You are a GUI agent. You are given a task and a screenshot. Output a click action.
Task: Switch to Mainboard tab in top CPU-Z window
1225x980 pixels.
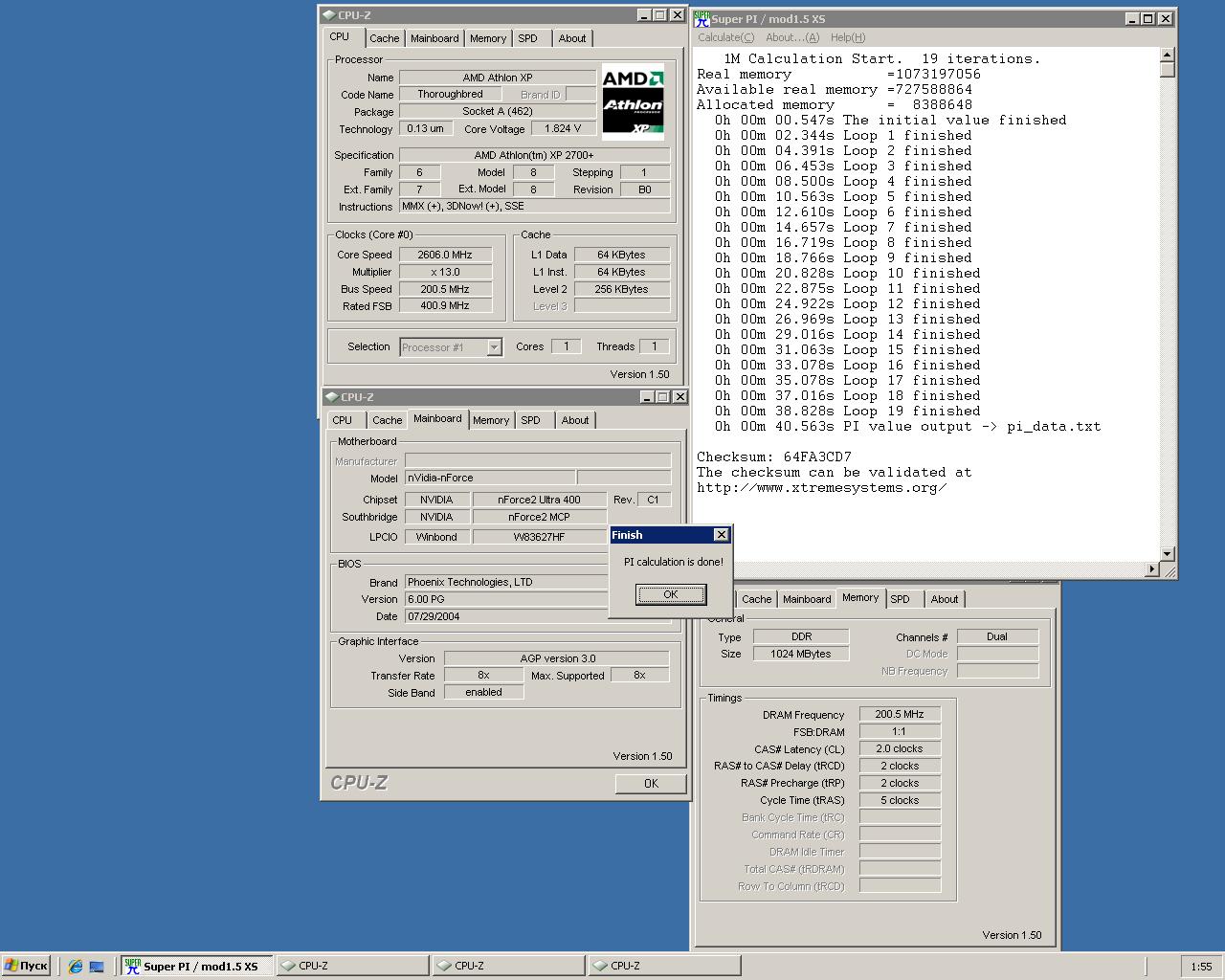click(x=434, y=38)
